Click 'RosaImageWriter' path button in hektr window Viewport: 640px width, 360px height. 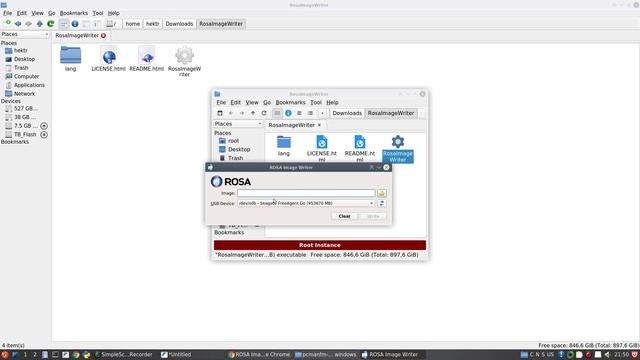pyautogui.click(x=221, y=24)
